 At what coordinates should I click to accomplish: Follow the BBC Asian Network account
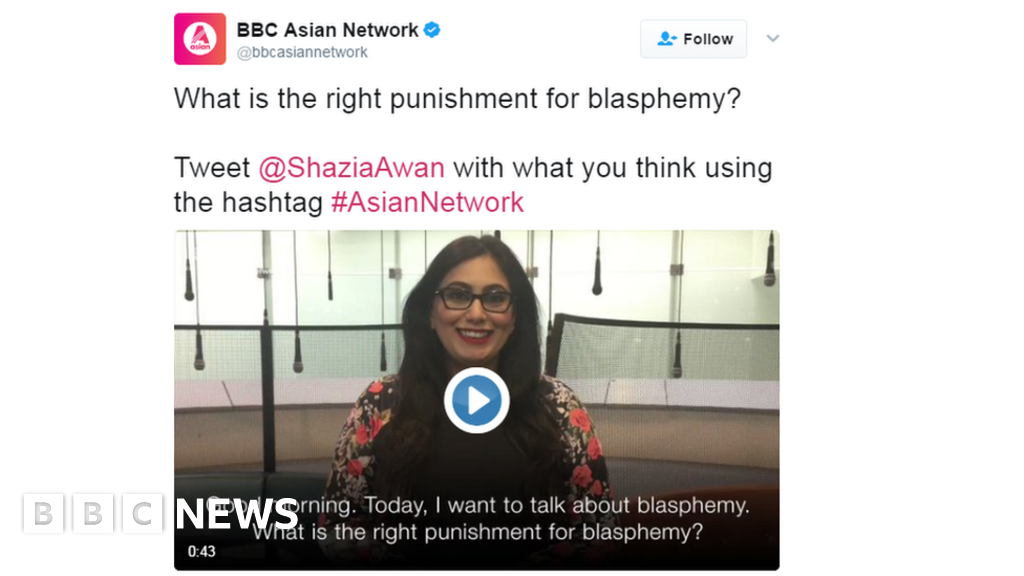coord(694,39)
